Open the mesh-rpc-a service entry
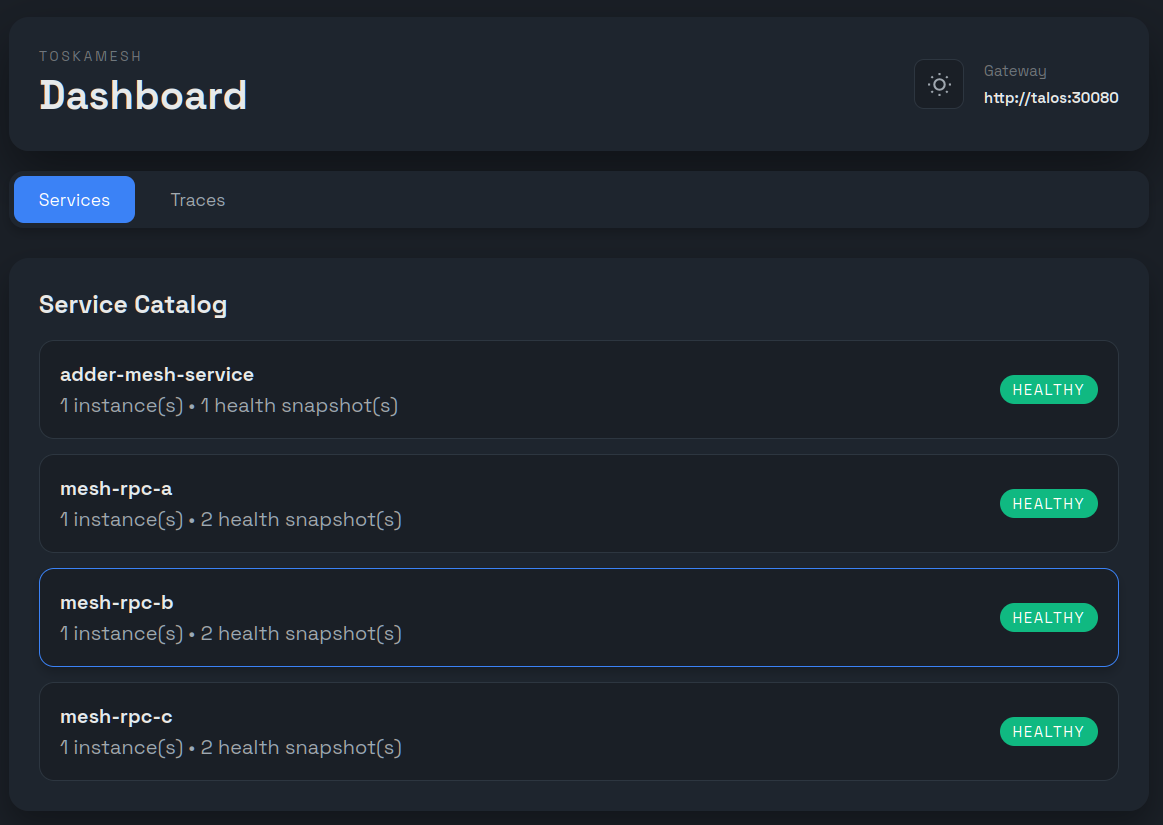 point(578,503)
